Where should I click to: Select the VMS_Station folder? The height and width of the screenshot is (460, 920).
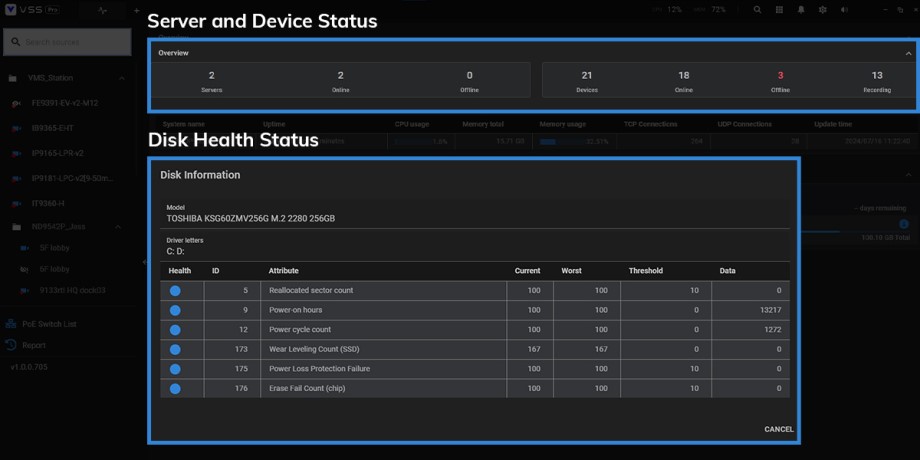coord(50,78)
